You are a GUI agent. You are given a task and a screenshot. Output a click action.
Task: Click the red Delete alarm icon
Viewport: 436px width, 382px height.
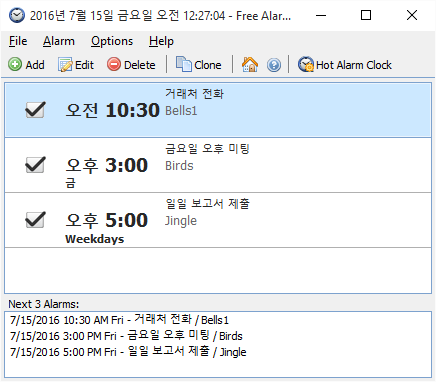click(114, 64)
